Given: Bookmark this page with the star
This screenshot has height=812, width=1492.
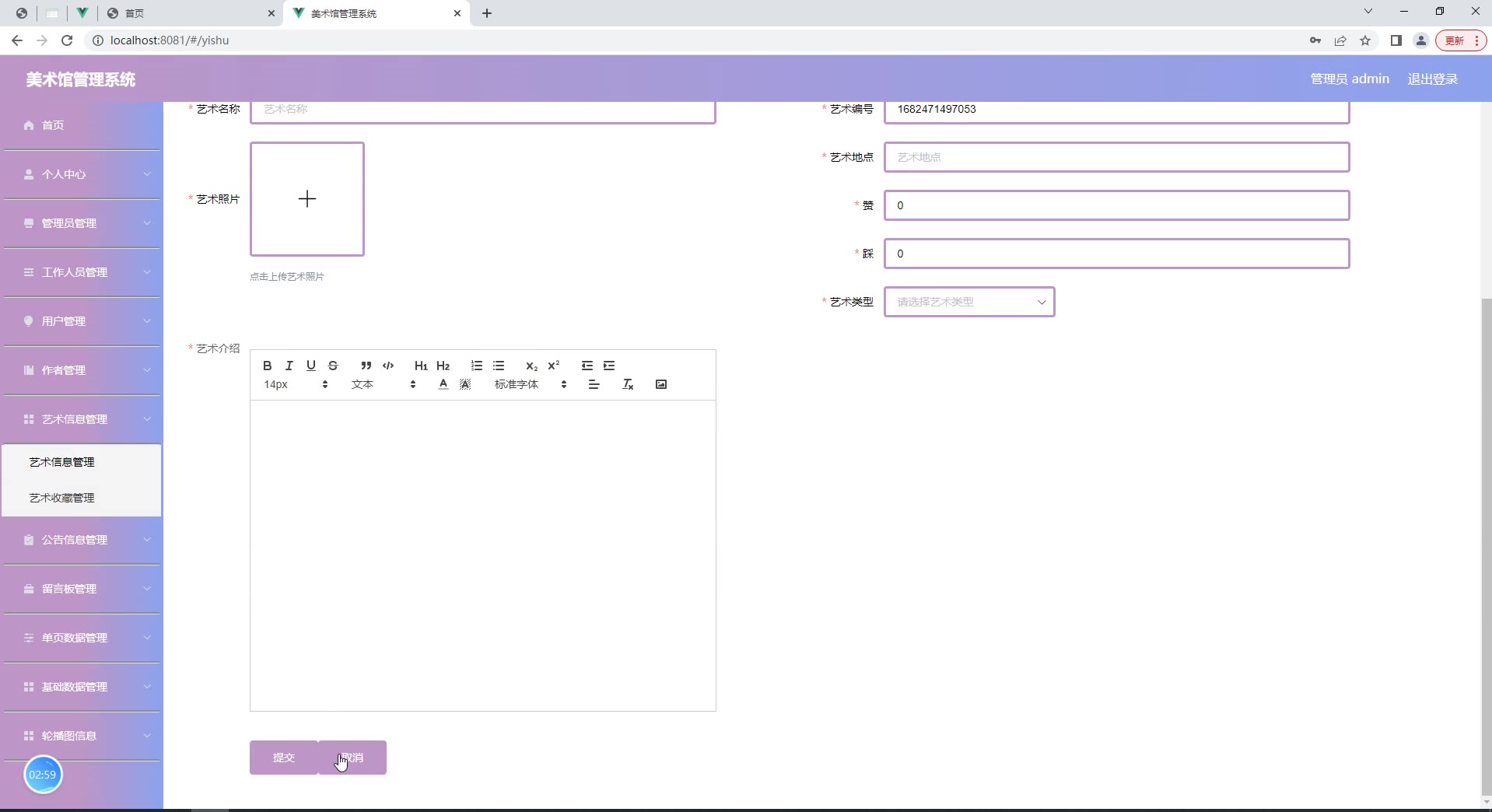Looking at the screenshot, I should point(1365,40).
